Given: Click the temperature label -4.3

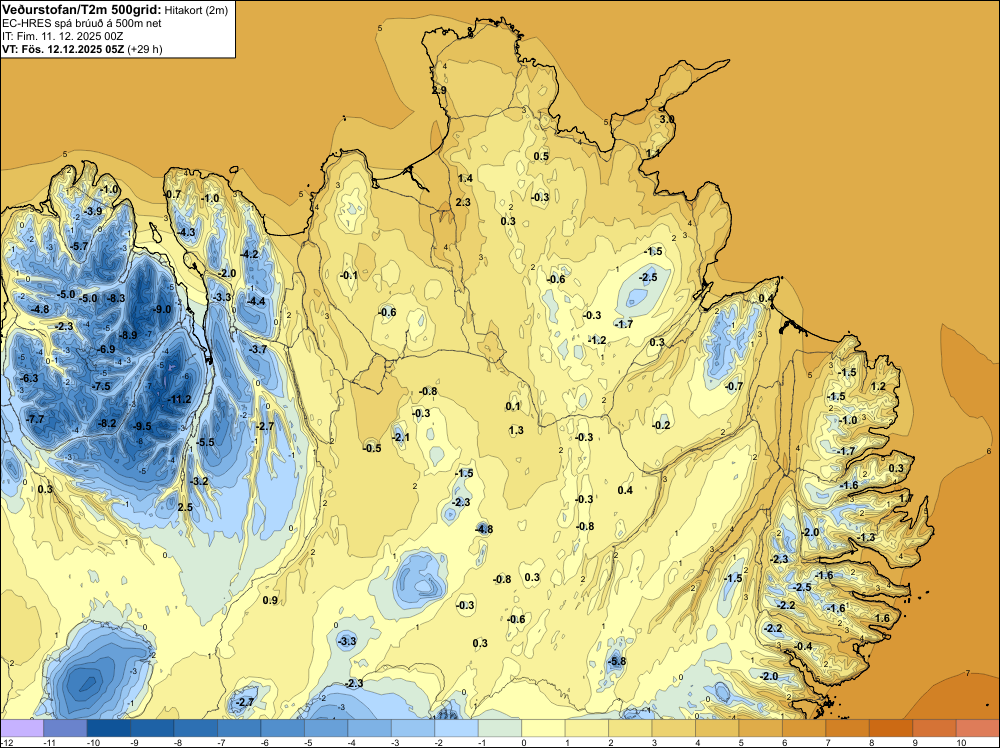Looking at the screenshot, I should (x=186, y=232).
